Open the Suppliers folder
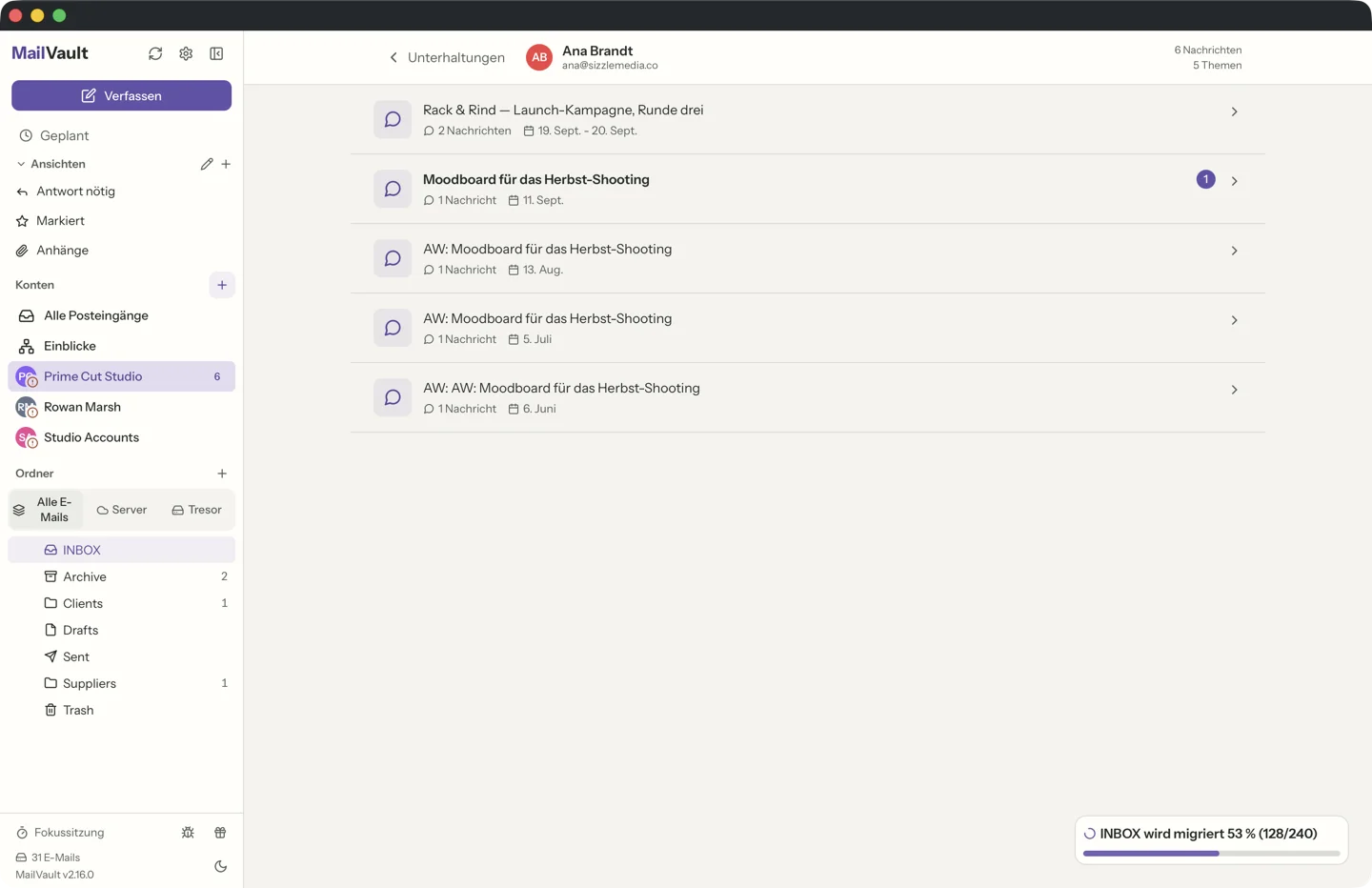Image resolution: width=1372 pixels, height=888 pixels. point(121,683)
